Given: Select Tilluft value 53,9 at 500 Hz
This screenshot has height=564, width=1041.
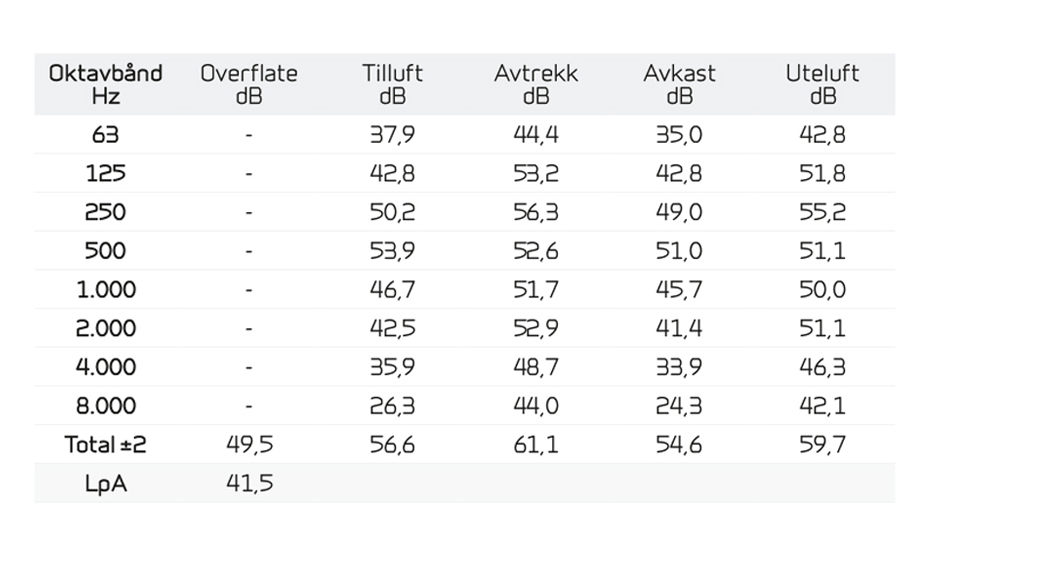Looking at the screenshot, I should point(392,251).
